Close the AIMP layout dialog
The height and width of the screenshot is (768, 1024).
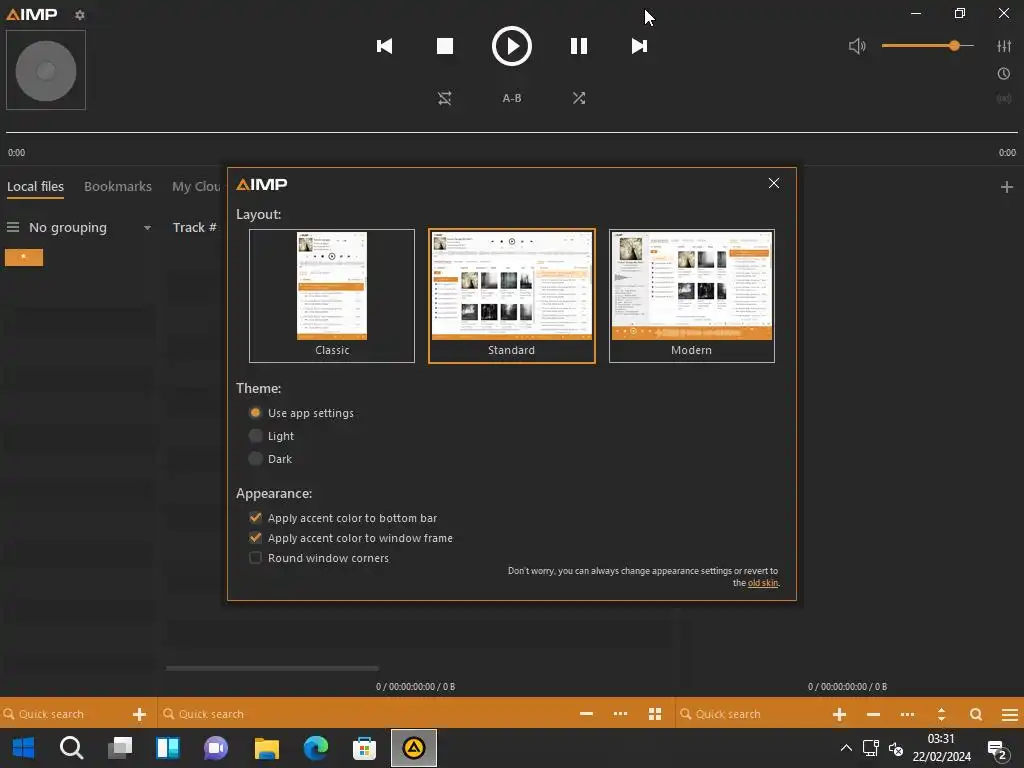[x=774, y=184]
